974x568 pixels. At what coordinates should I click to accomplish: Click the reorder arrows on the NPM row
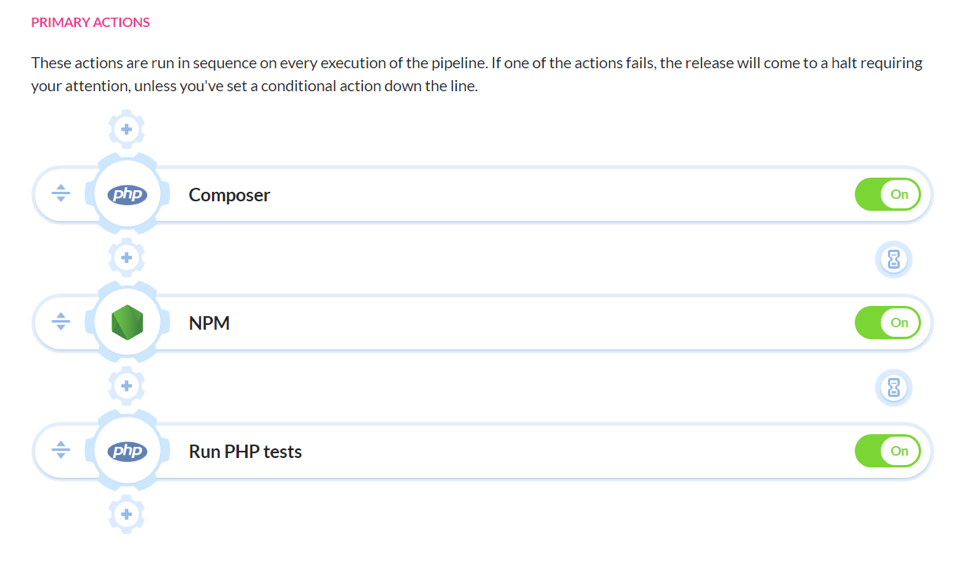coord(61,322)
